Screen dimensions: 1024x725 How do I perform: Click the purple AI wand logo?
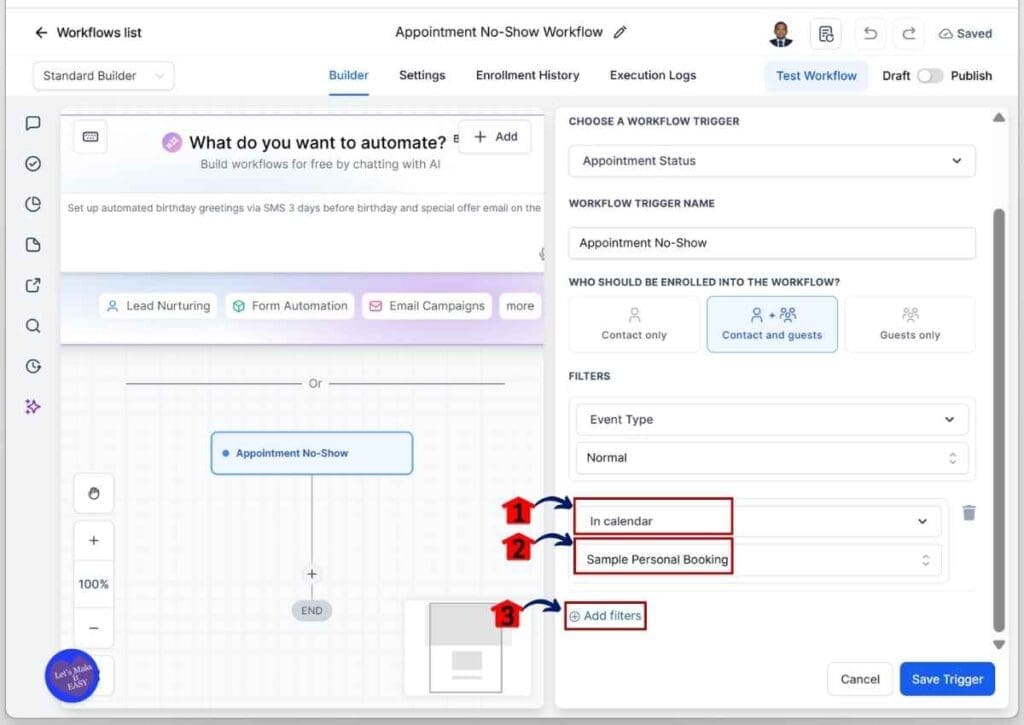tap(172, 142)
